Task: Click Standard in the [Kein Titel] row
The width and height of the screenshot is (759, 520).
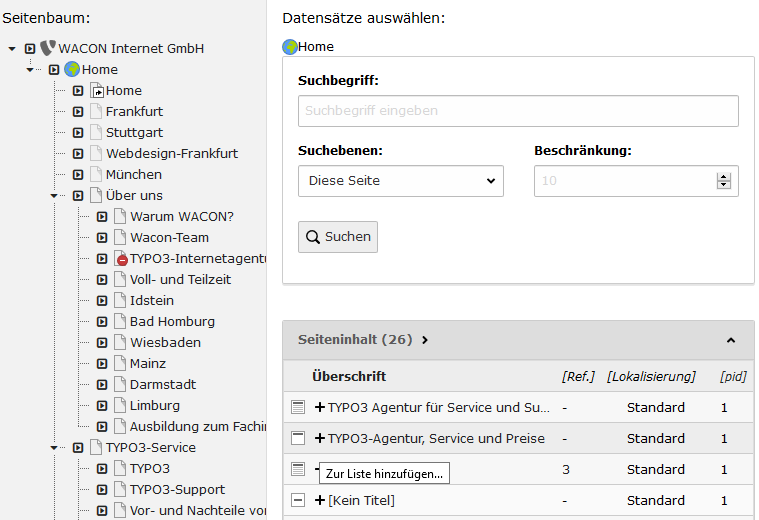Action: click(655, 500)
